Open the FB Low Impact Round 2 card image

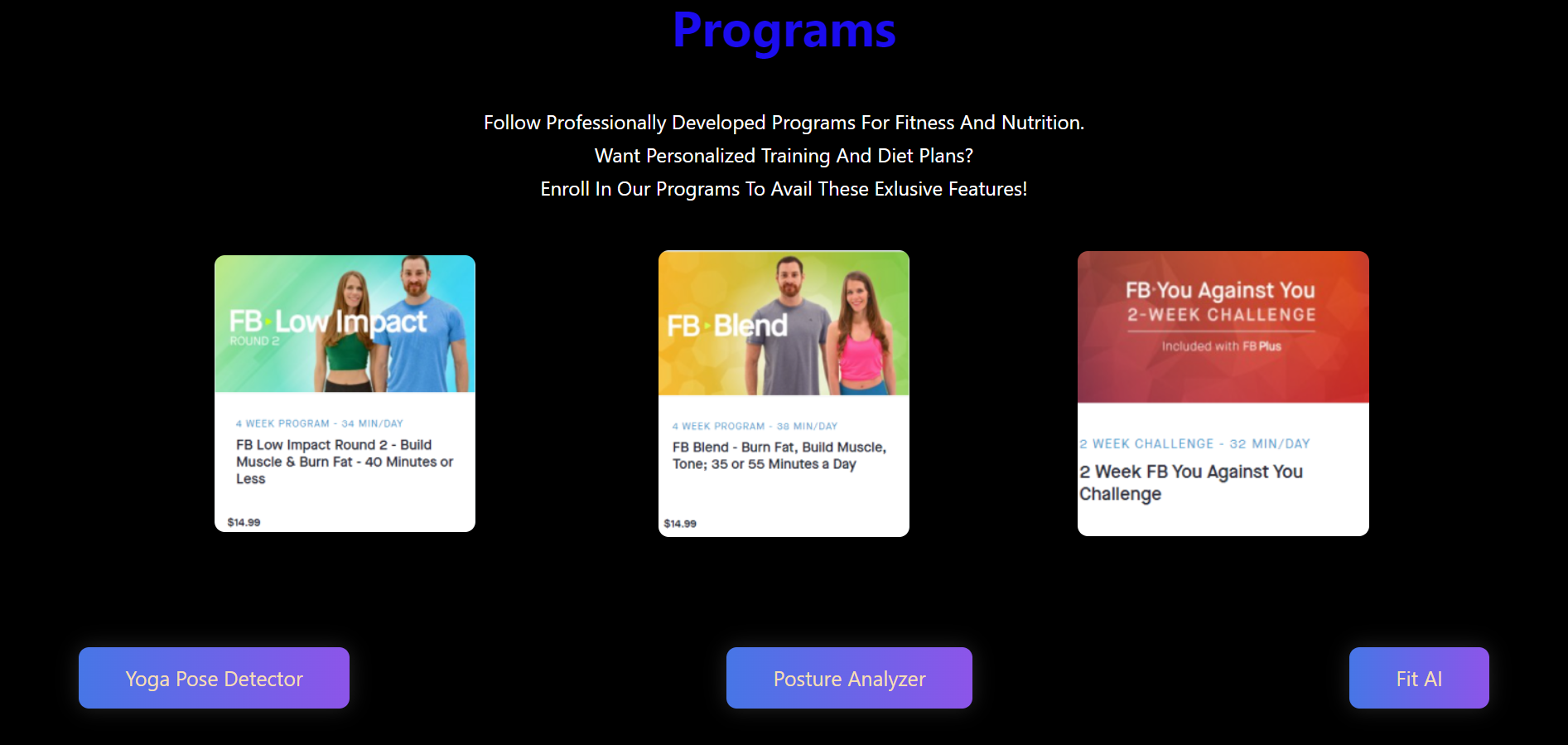tap(345, 324)
